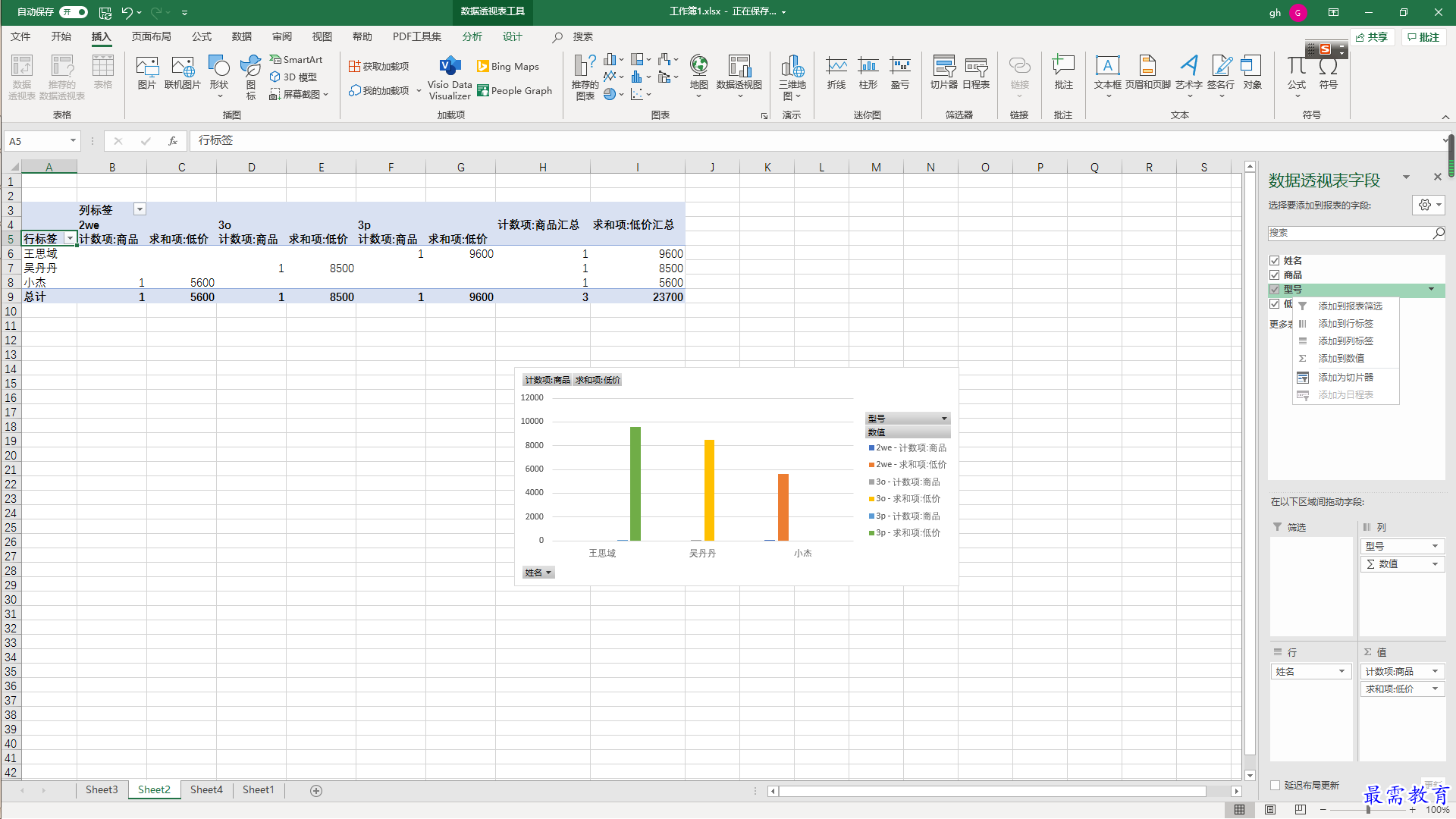Image resolution: width=1456 pixels, height=819 pixels.
Task: Click 获取加载项 button
Action: [378, 67]
